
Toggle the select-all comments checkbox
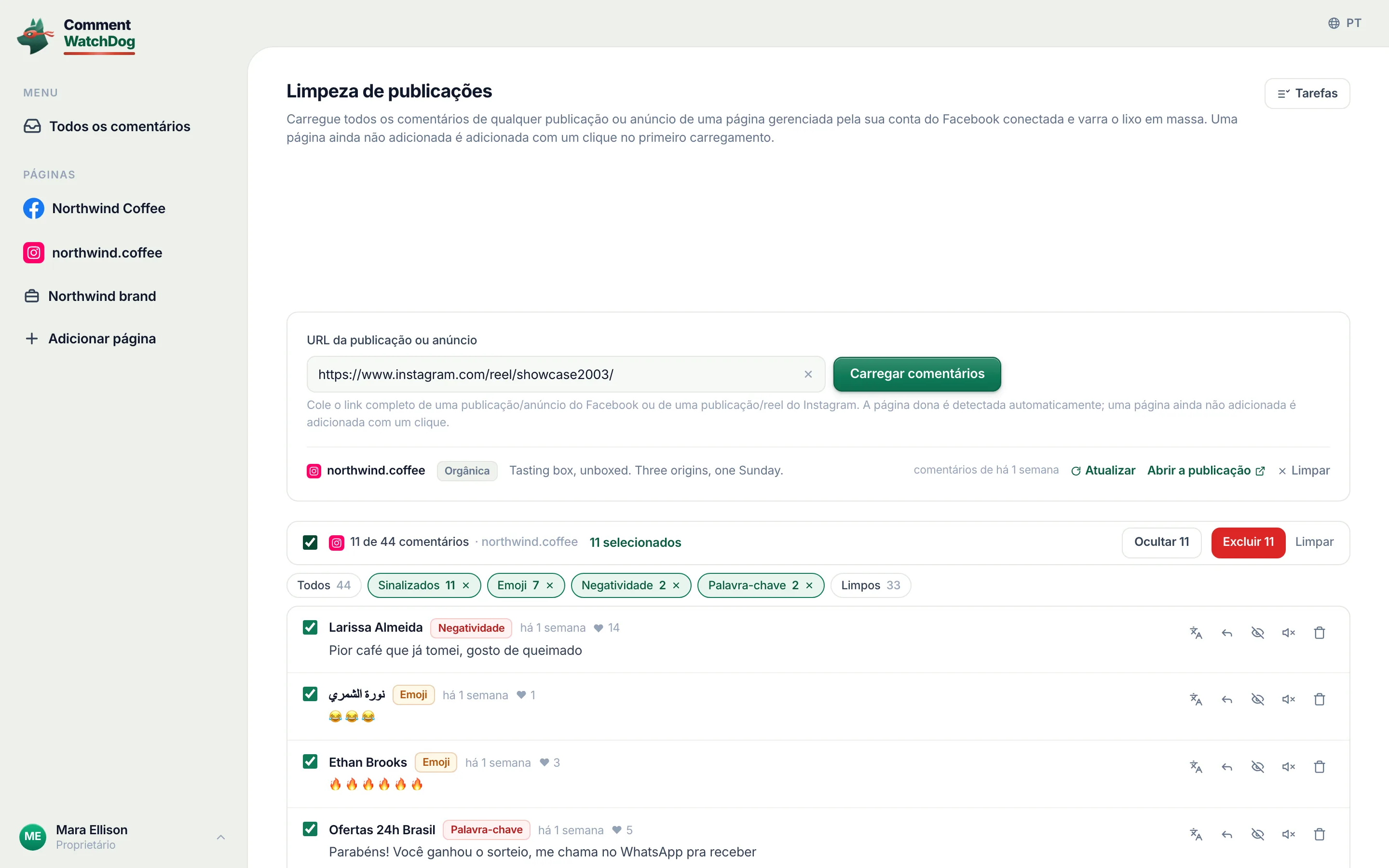tap(310, 542)
